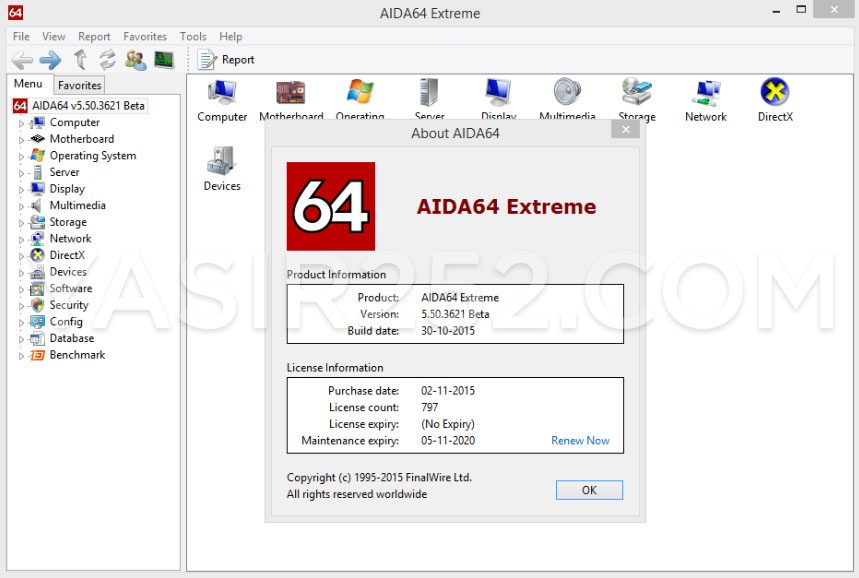Image resolution: width=859 pixels, height=578 pixels.
Task: Select the Database tree icon
Action: click(37, 339)
